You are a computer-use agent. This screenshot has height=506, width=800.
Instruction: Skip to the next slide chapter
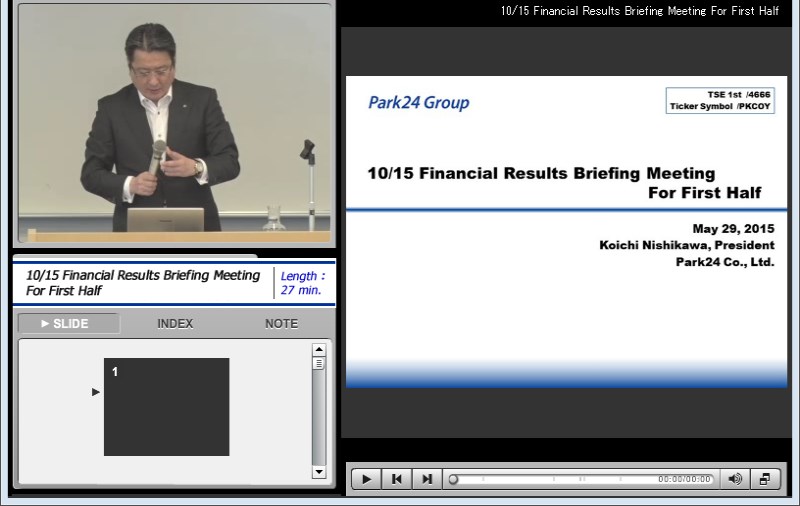427,479
